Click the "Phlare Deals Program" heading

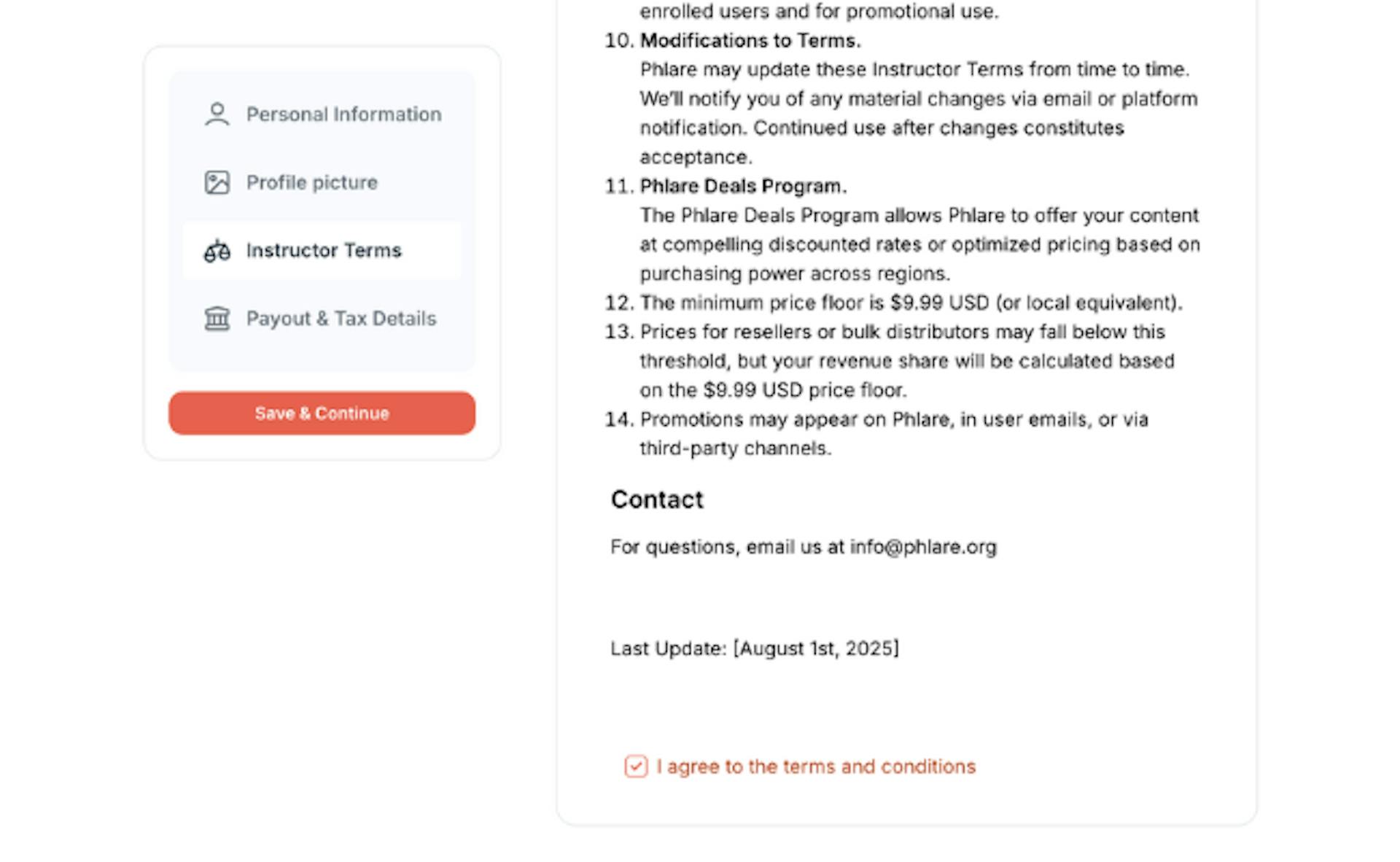coord(743,187)
